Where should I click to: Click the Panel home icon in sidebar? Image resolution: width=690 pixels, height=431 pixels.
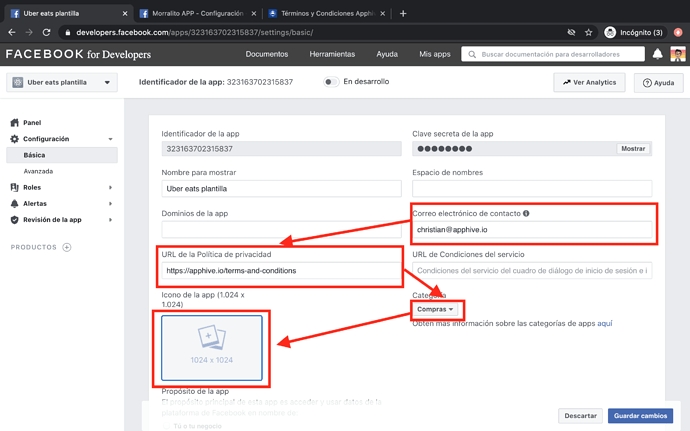click(14, 123)
